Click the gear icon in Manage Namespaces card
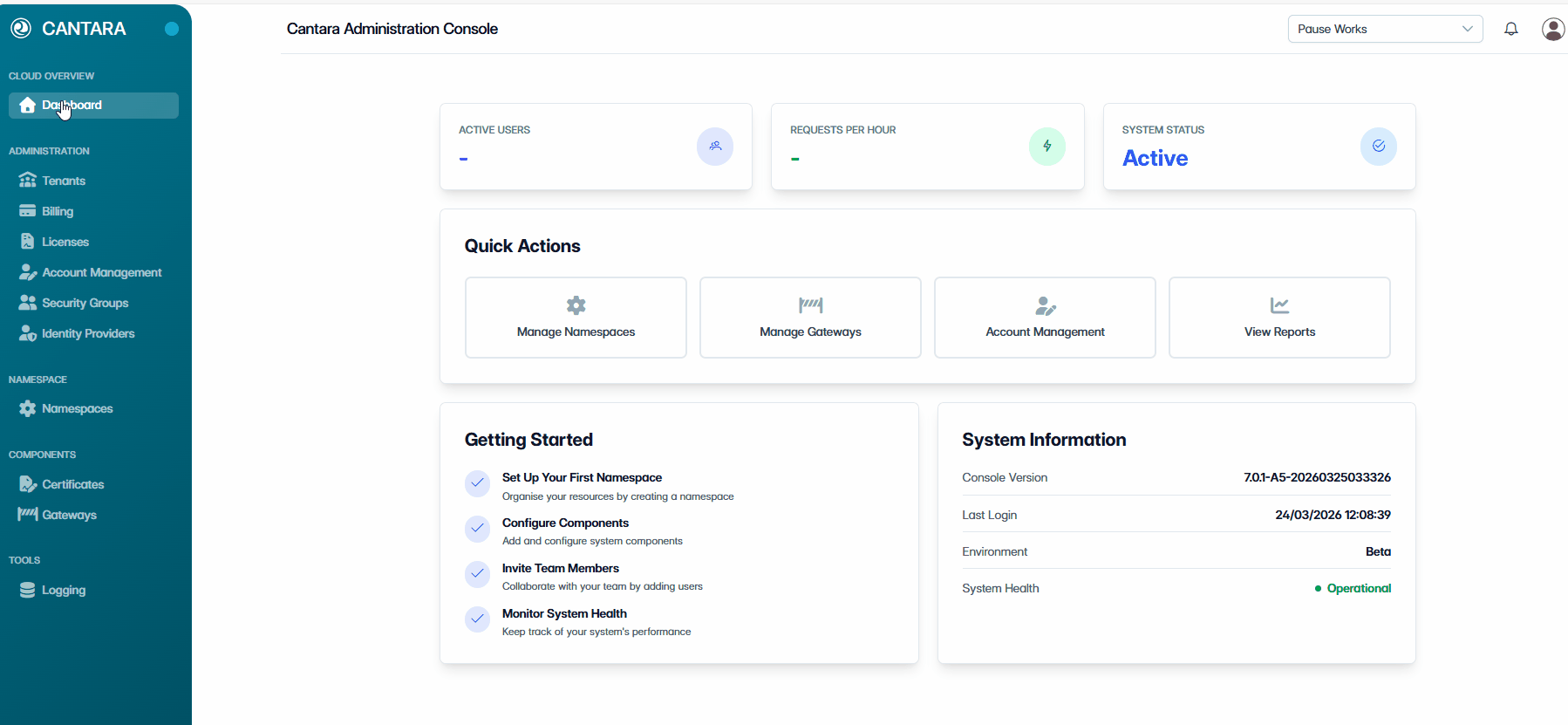 pos(576,305)
